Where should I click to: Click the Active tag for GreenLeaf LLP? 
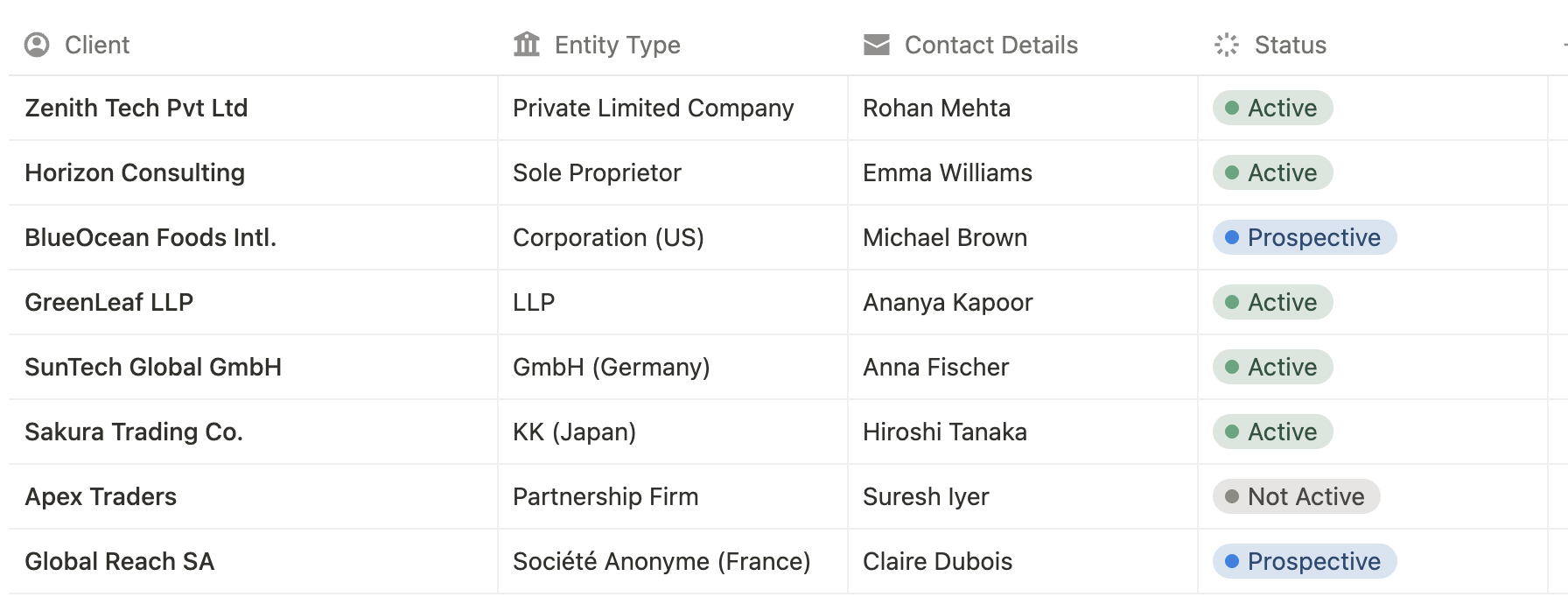(x=1272, y=302)
